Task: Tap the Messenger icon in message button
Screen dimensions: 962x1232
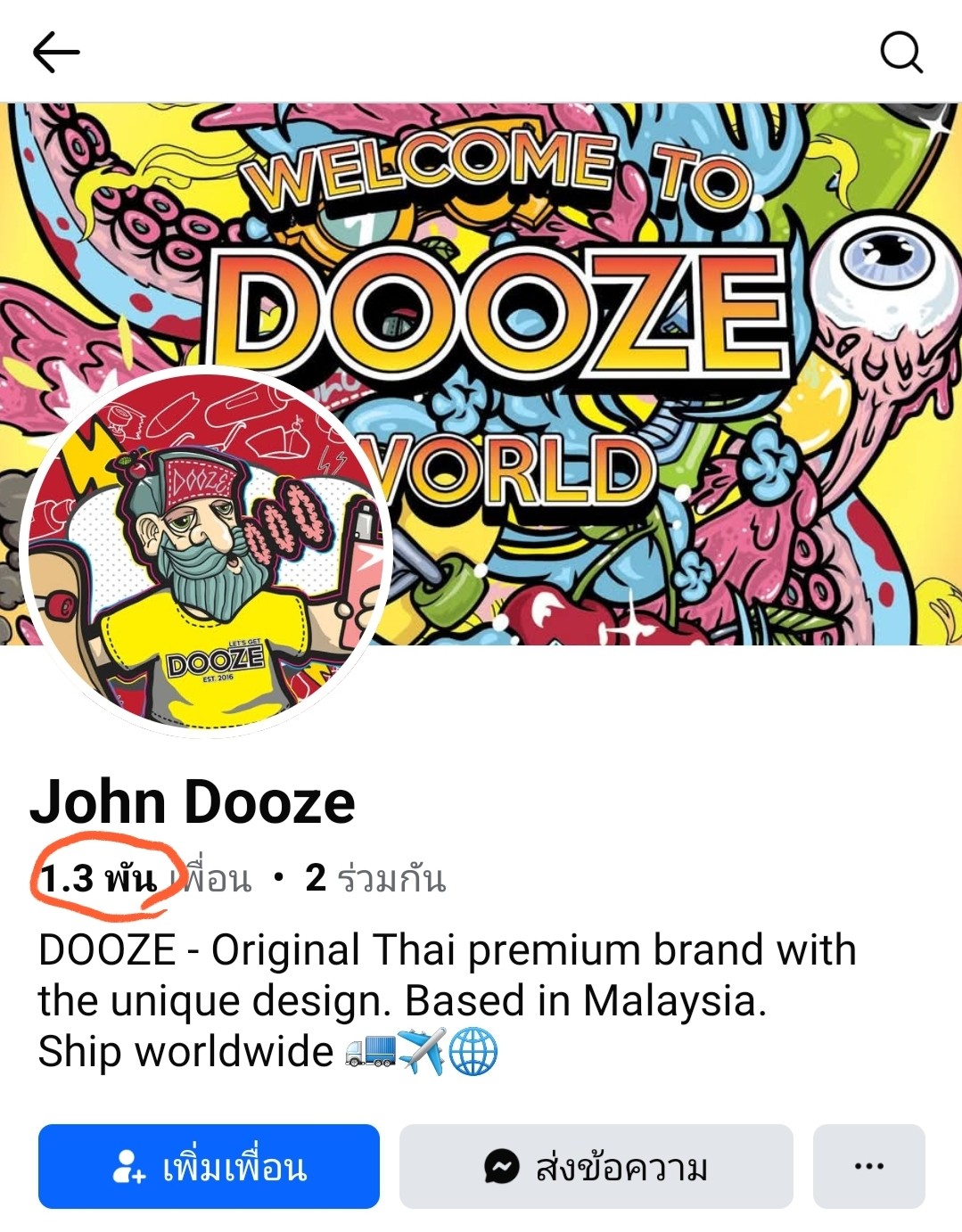Action: [501, 1166]
